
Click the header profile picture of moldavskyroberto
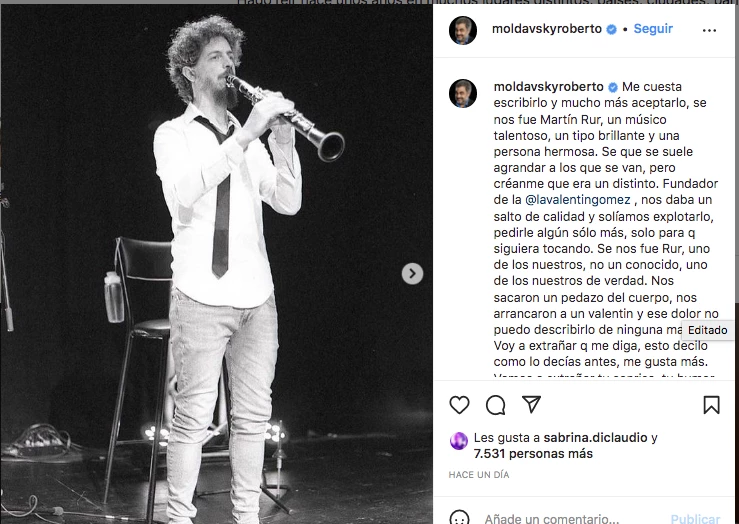coord(463,30)
